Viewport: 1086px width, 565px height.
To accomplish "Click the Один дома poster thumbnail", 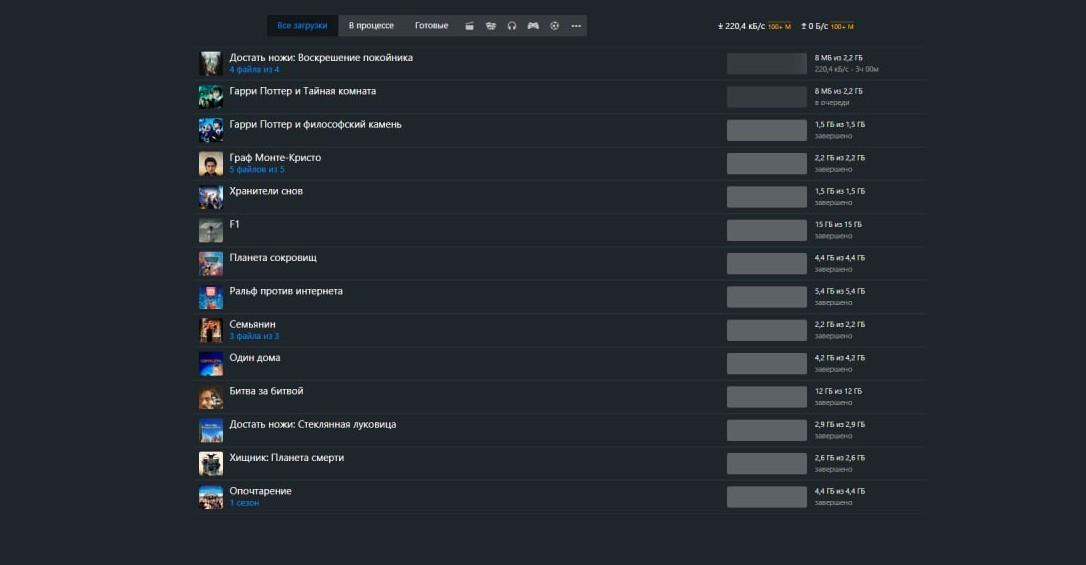I will click(x=211, y=364).
